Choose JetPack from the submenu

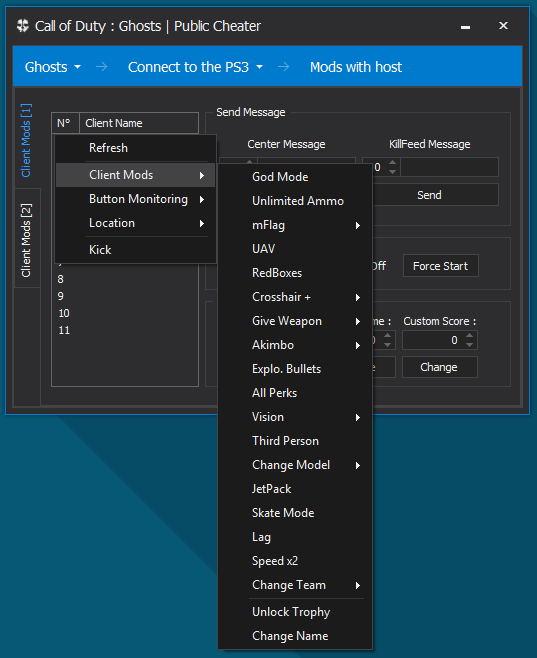[x=295, y=489]
